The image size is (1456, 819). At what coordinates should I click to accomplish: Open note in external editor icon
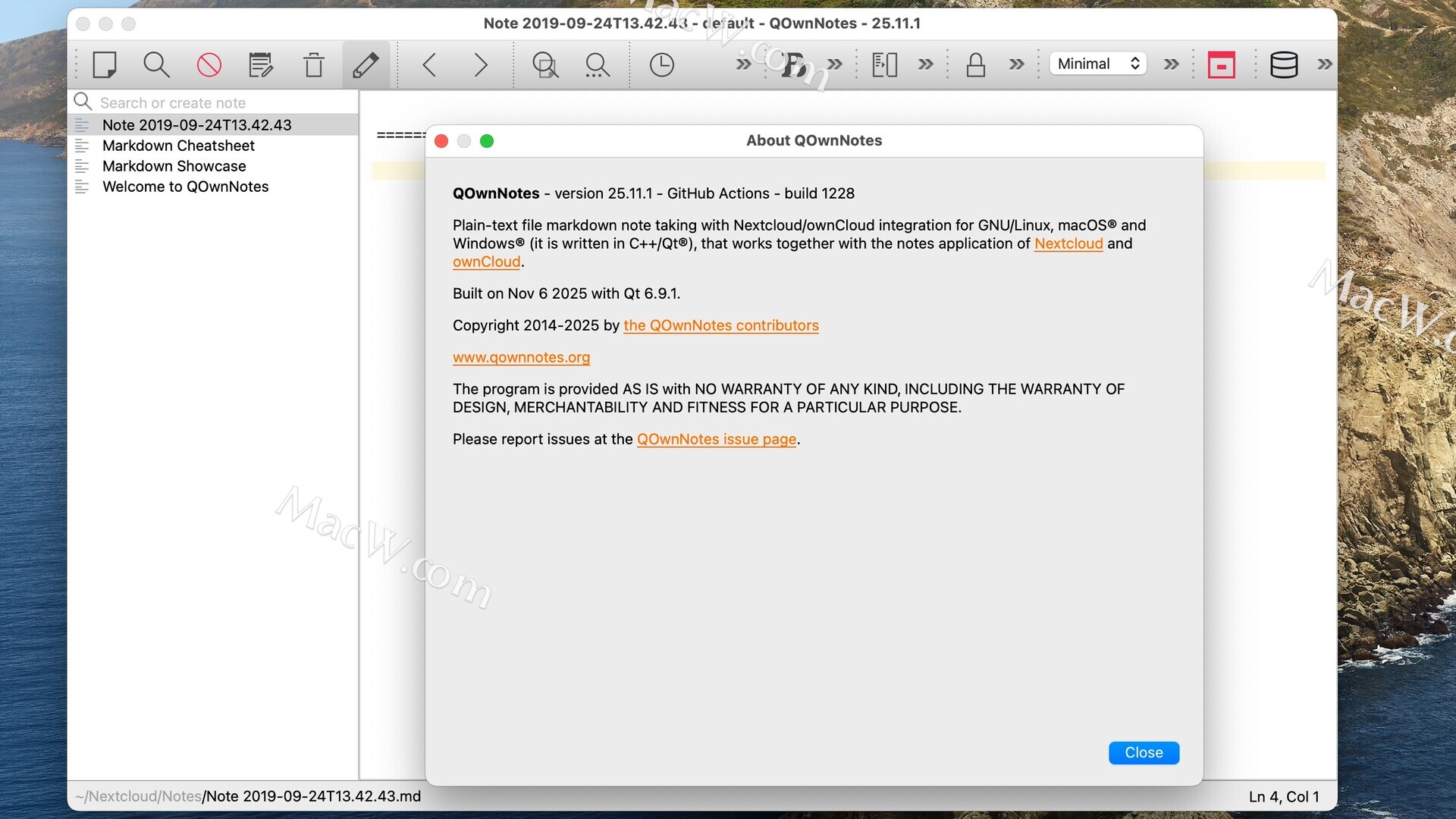261,64
